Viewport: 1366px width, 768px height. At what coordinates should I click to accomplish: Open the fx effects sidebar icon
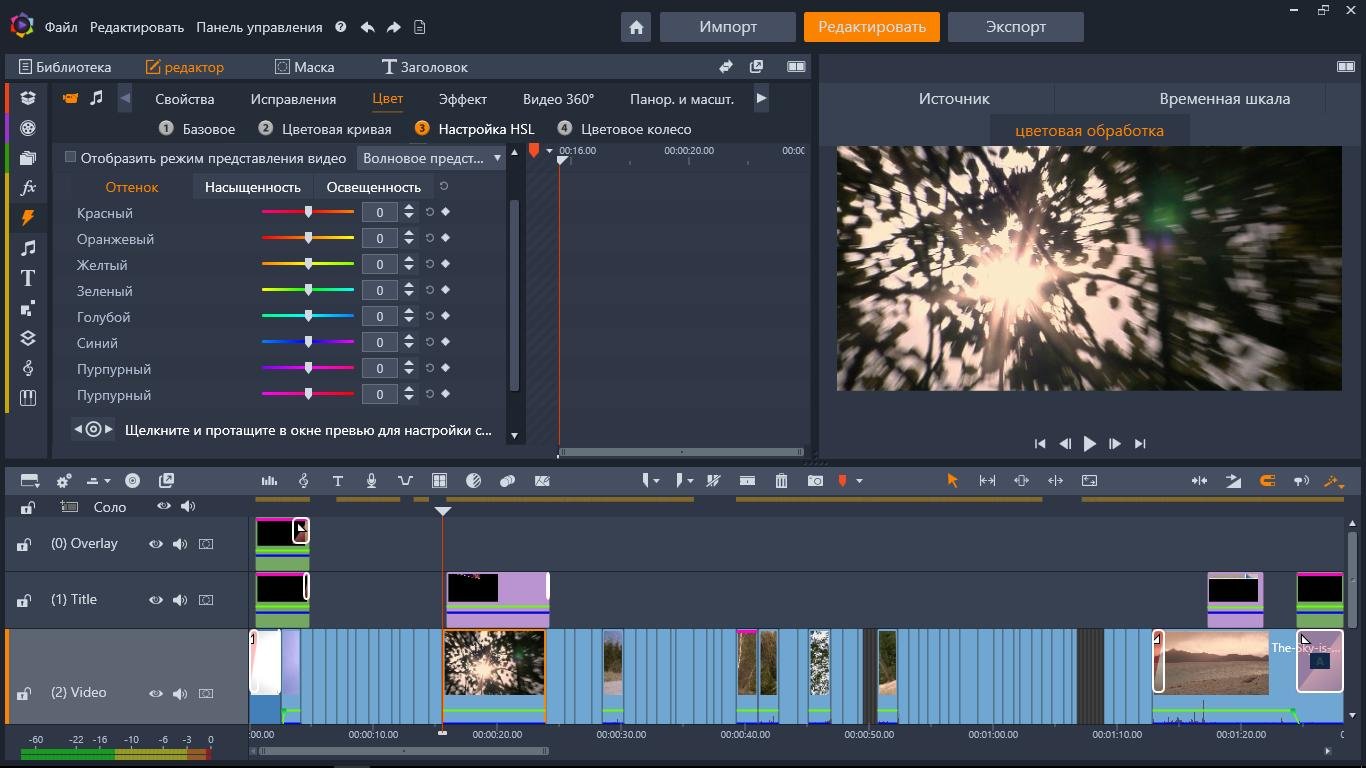(28, 187)
